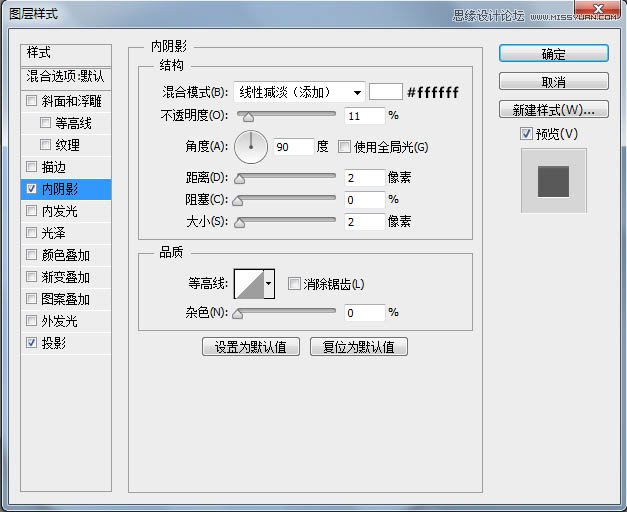Enable the 斜面和浮雕 checkbox
The height and width of the screenshot is (512, 627).
tap(32, 101)
